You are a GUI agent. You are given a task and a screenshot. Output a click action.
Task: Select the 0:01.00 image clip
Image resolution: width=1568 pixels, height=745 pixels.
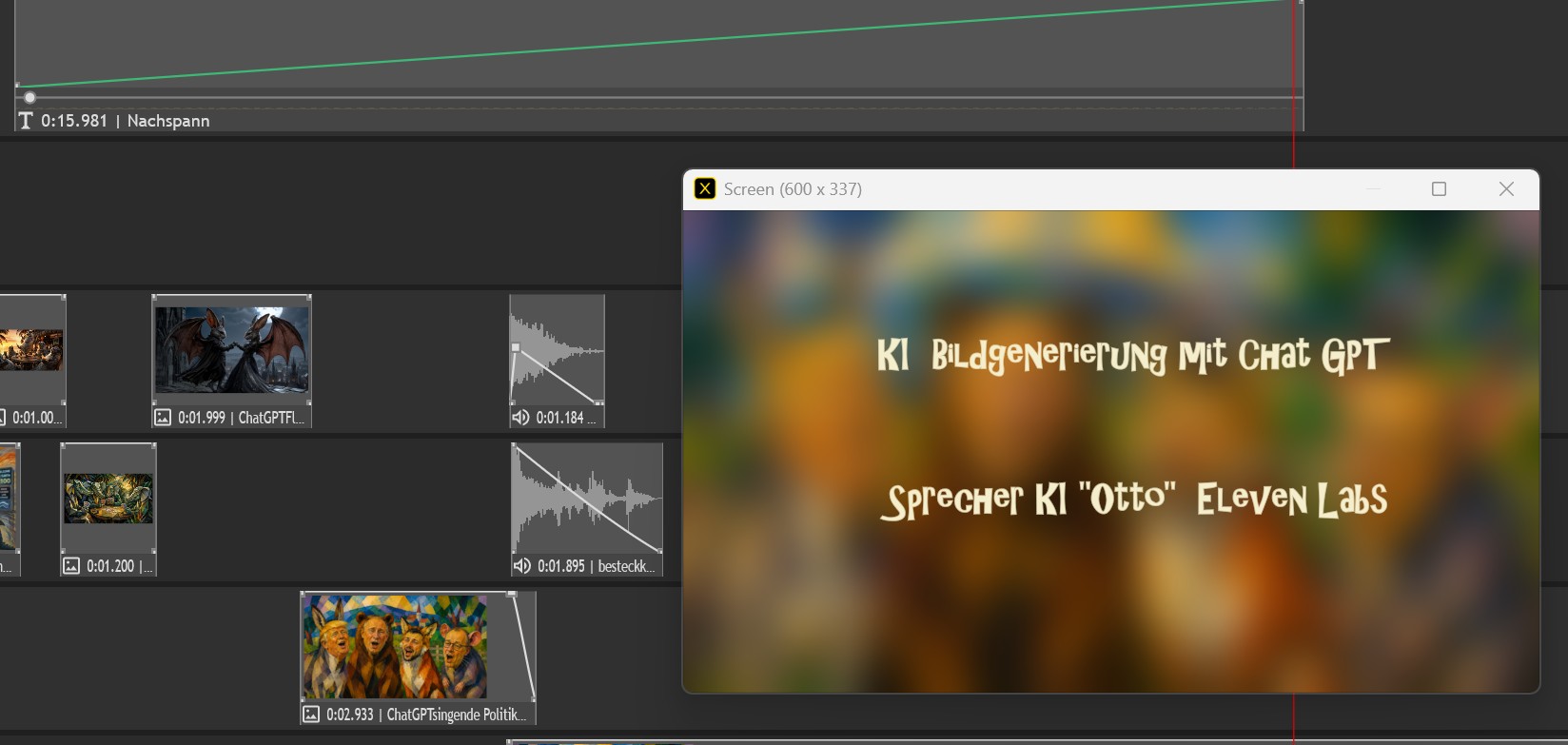tap(31, 361)
